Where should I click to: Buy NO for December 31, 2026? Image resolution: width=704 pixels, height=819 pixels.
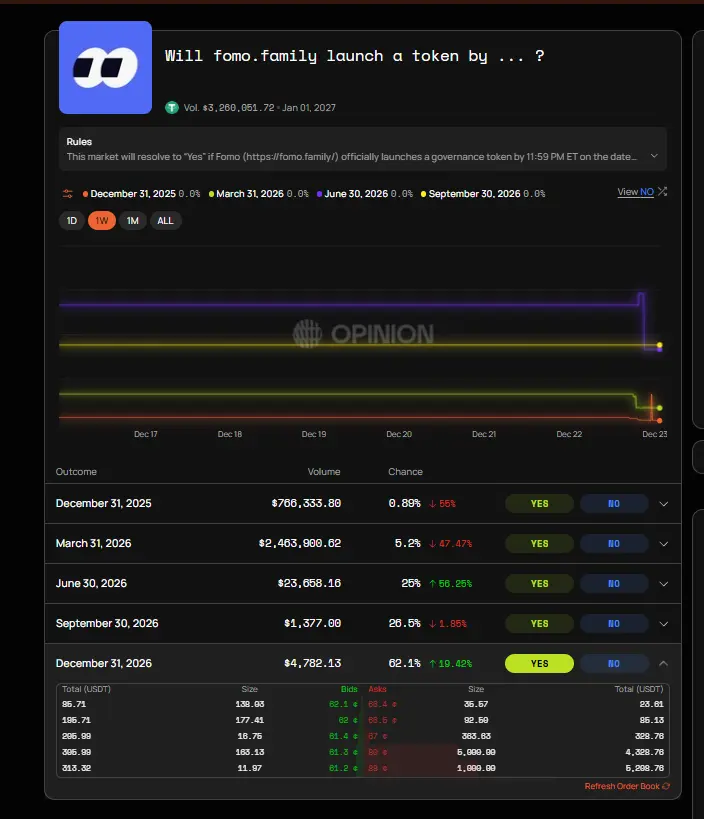pos(614,663)
